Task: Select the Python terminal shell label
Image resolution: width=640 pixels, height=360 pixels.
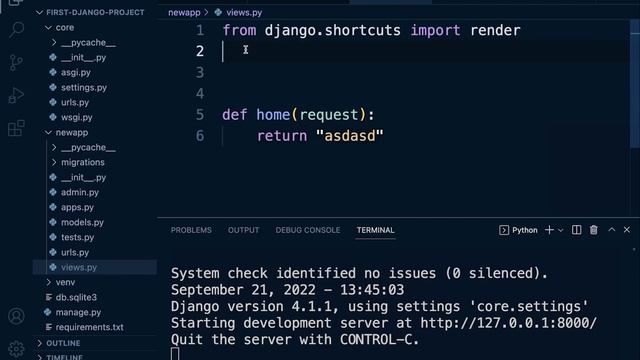Action: coord(518,230)
